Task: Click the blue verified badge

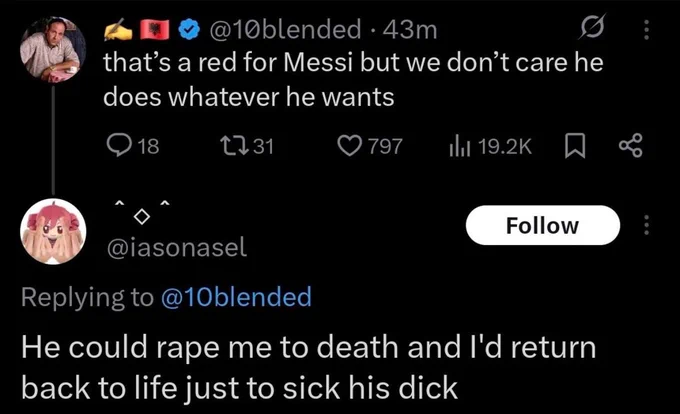Action: point(189,29)
